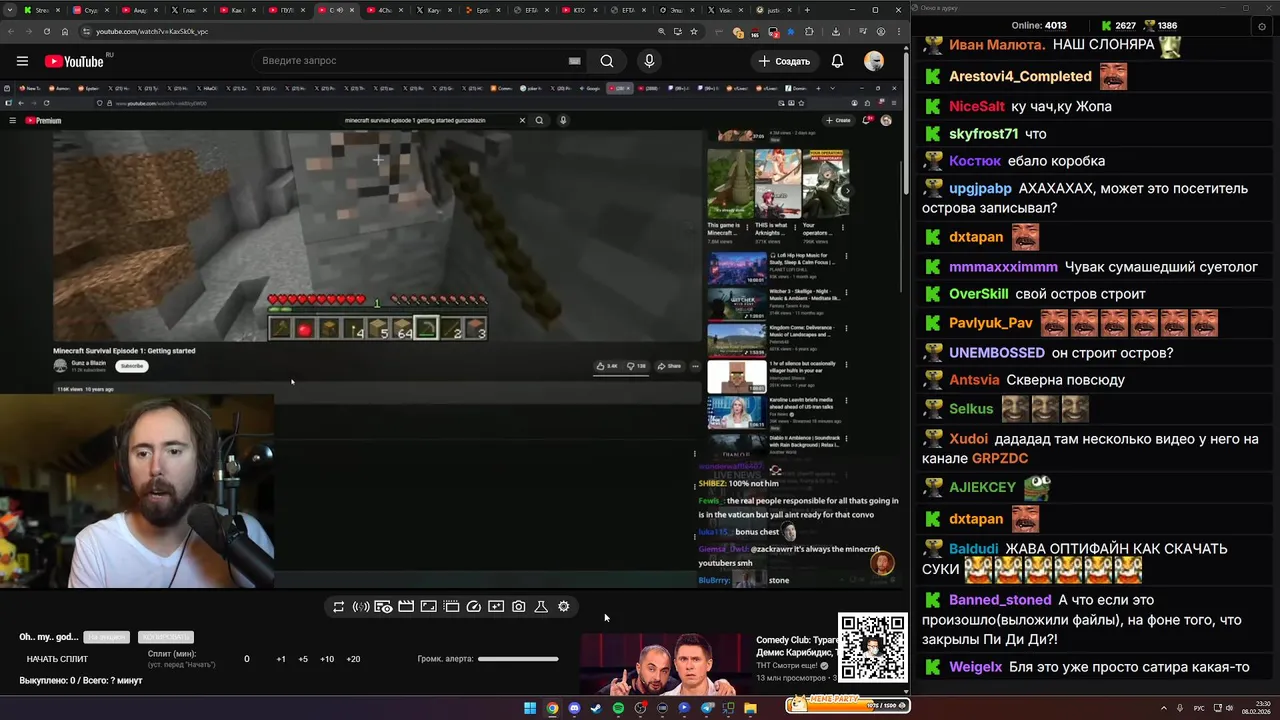Click the loop/repeat icon in player toolbar
The width and height of the screenshot is (1280, 720).
(x=338, y=607)
